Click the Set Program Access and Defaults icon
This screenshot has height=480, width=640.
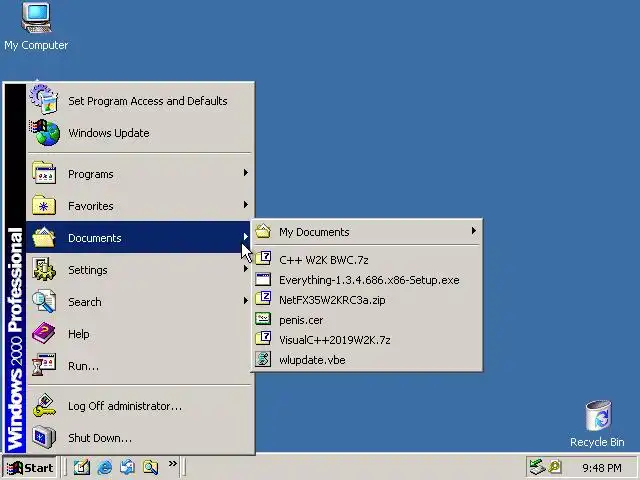(x=44, y=99)
